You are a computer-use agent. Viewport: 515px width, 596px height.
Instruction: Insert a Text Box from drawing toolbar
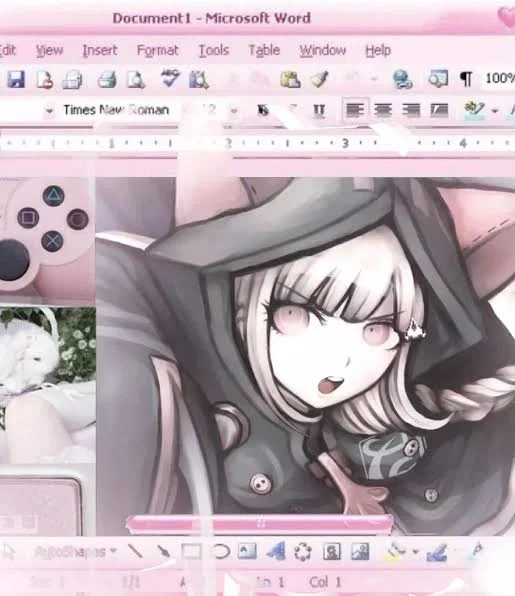[247, 551]
